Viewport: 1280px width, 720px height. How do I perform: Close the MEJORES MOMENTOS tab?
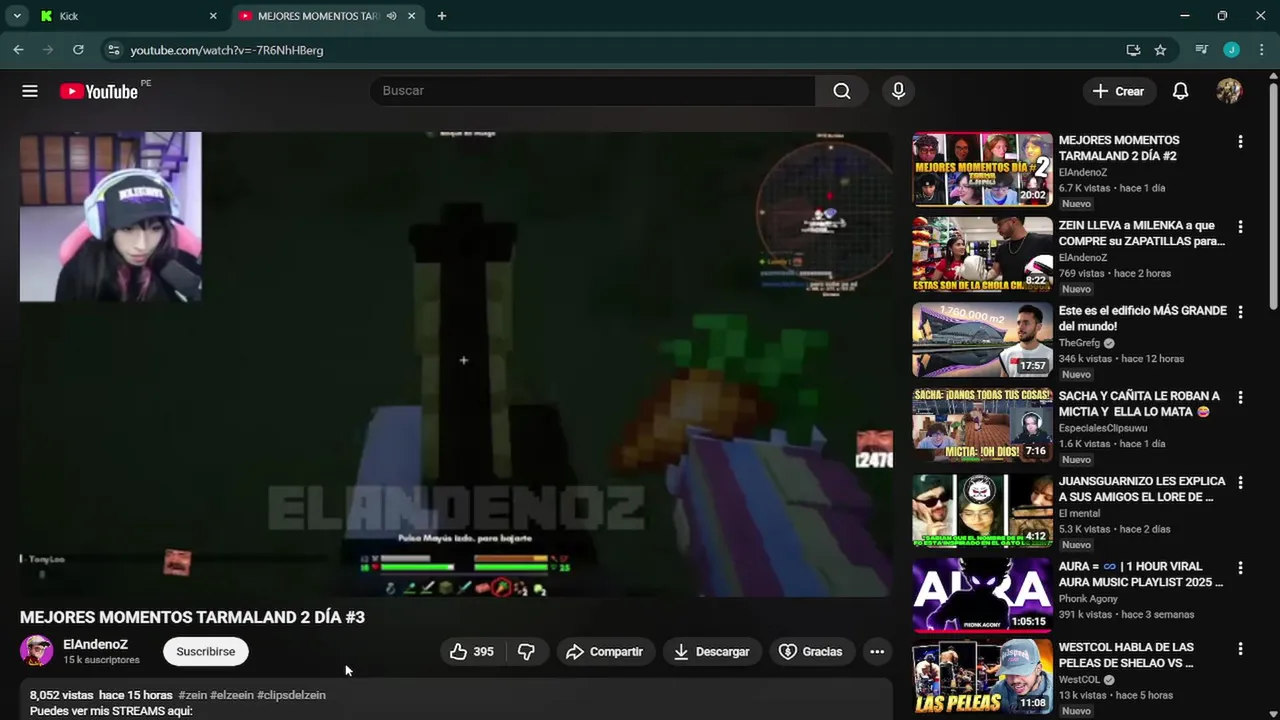411,16
